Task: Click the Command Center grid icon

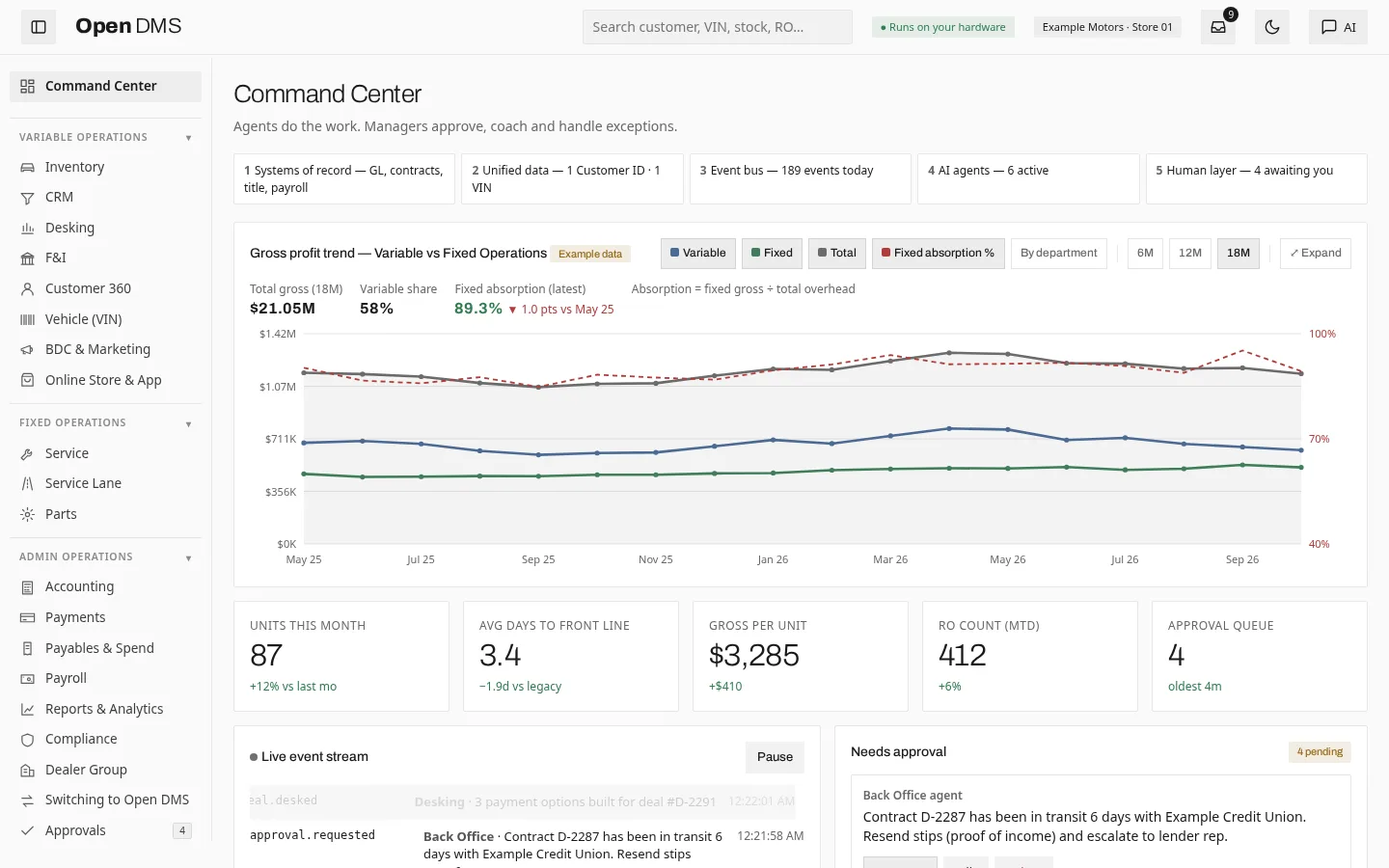Action: click(x=28, y=86)
